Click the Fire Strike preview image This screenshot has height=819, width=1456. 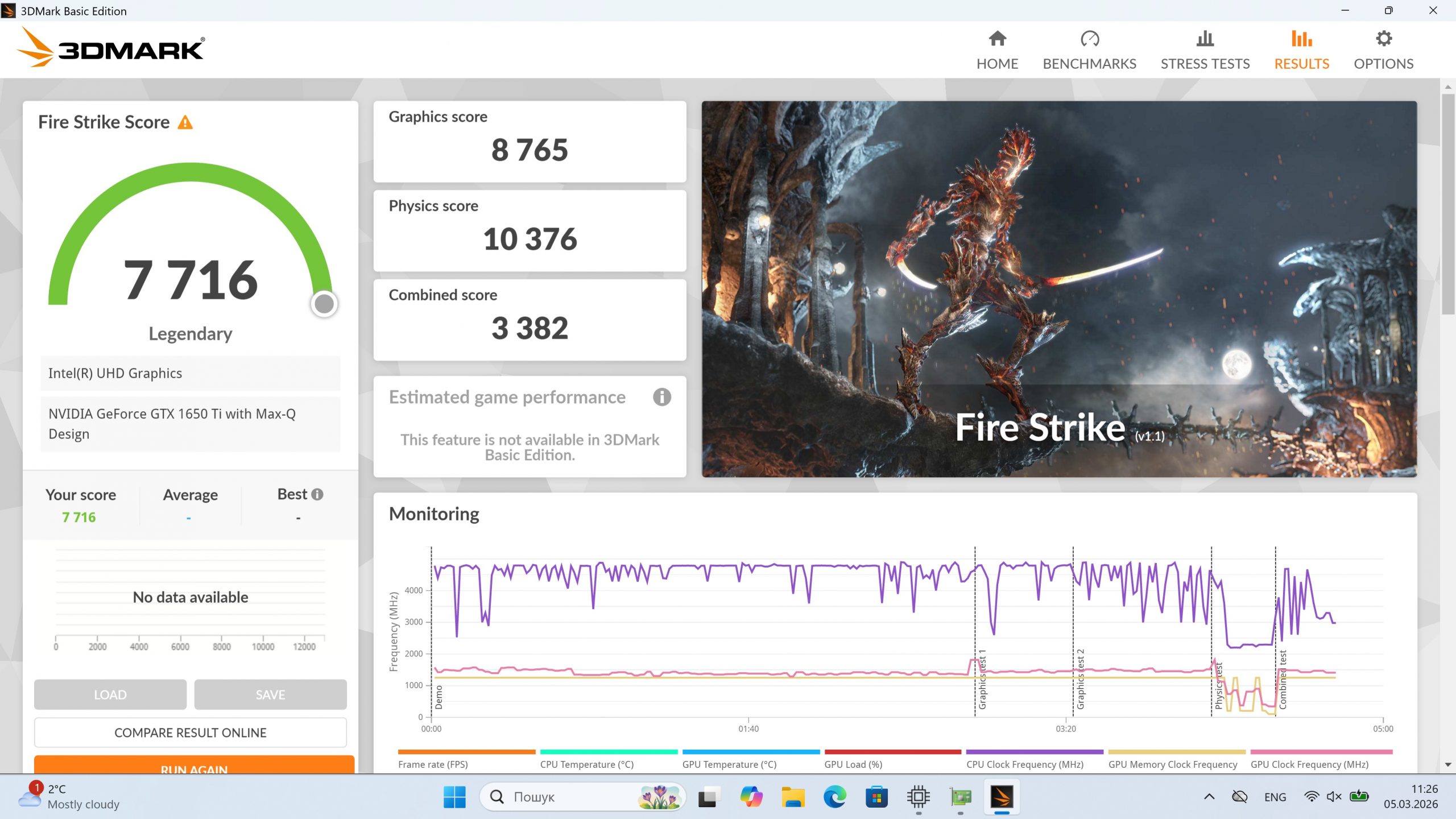(1058, 289)
